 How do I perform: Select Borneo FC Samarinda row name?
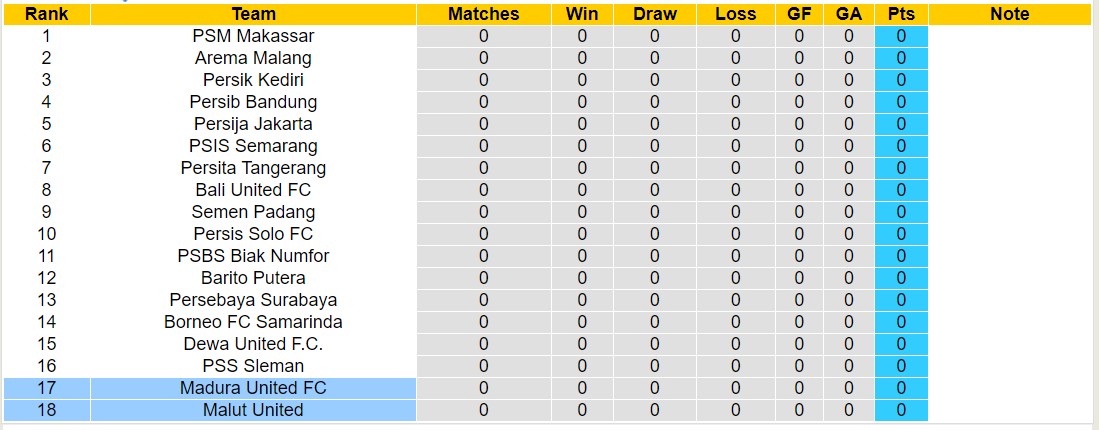253,322
